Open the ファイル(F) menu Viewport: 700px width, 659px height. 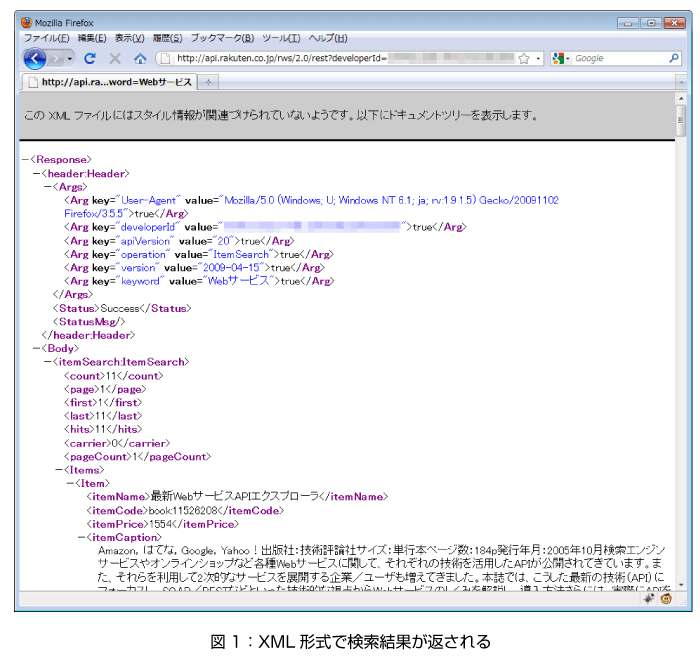click(46, 38)
